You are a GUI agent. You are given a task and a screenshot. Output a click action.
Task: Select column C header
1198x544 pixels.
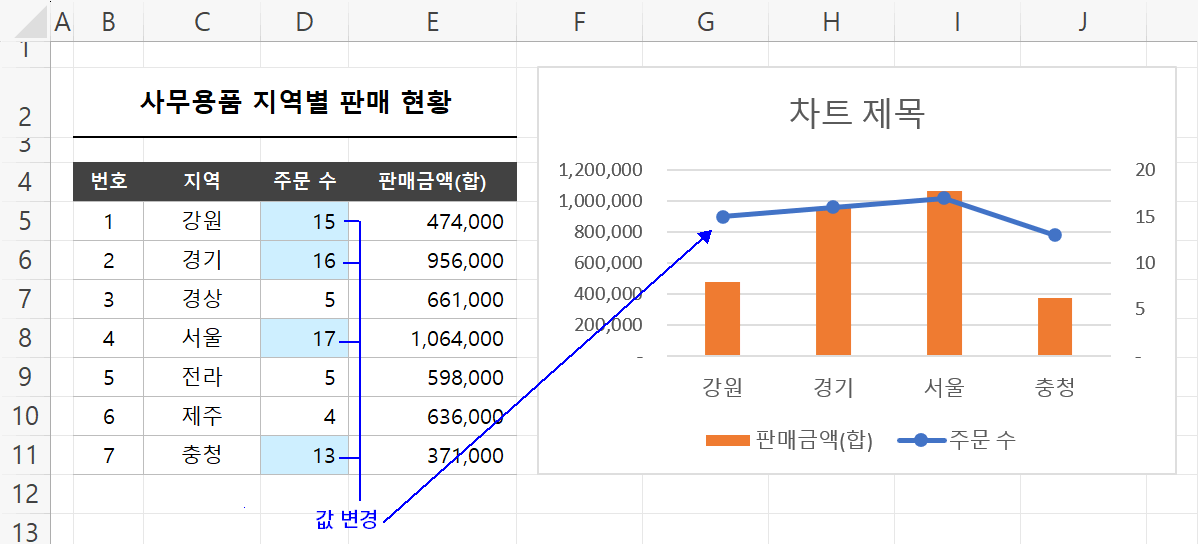pos(202,23)
